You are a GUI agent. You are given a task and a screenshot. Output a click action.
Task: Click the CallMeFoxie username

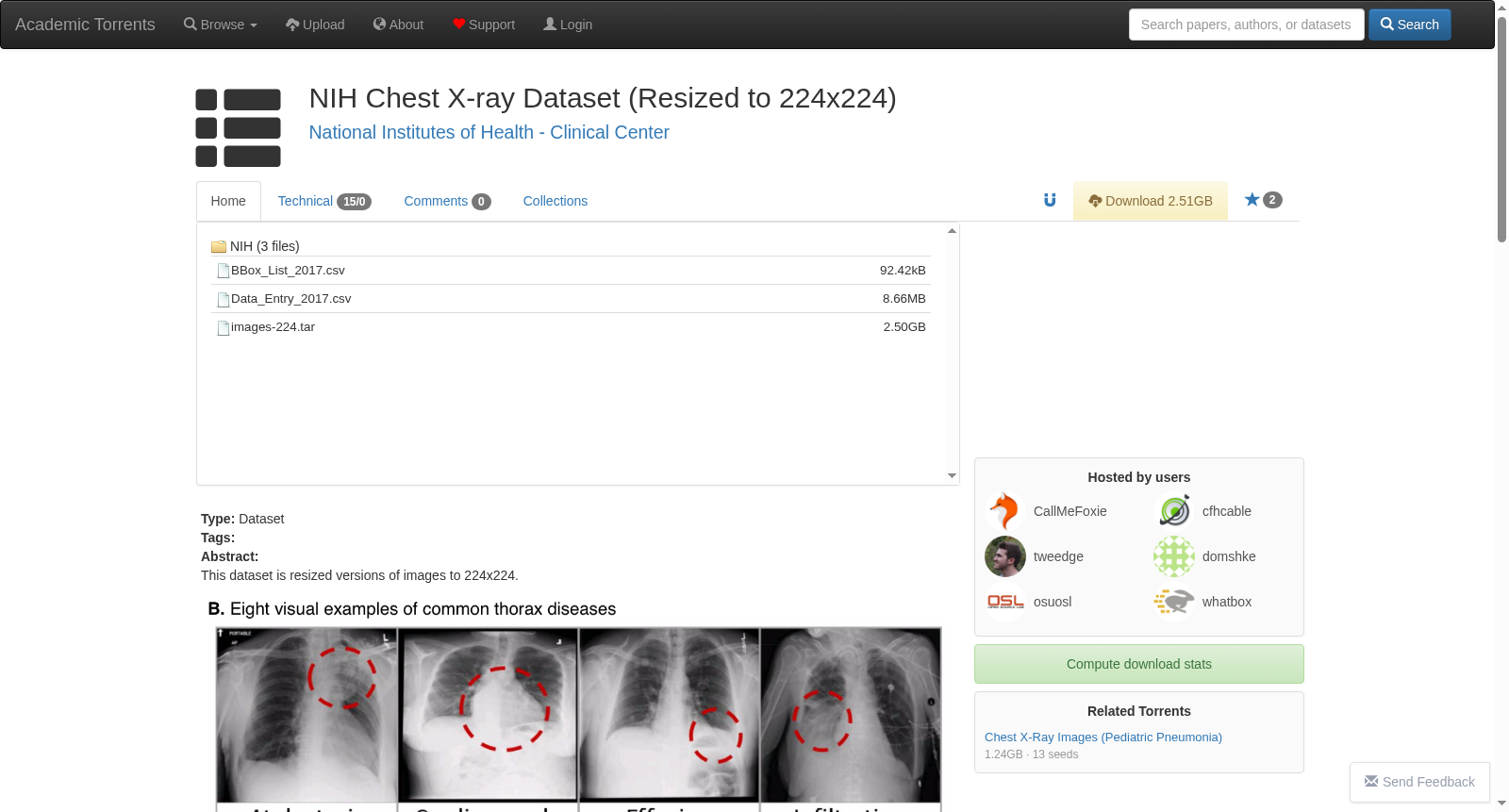tap(1070, 511)
